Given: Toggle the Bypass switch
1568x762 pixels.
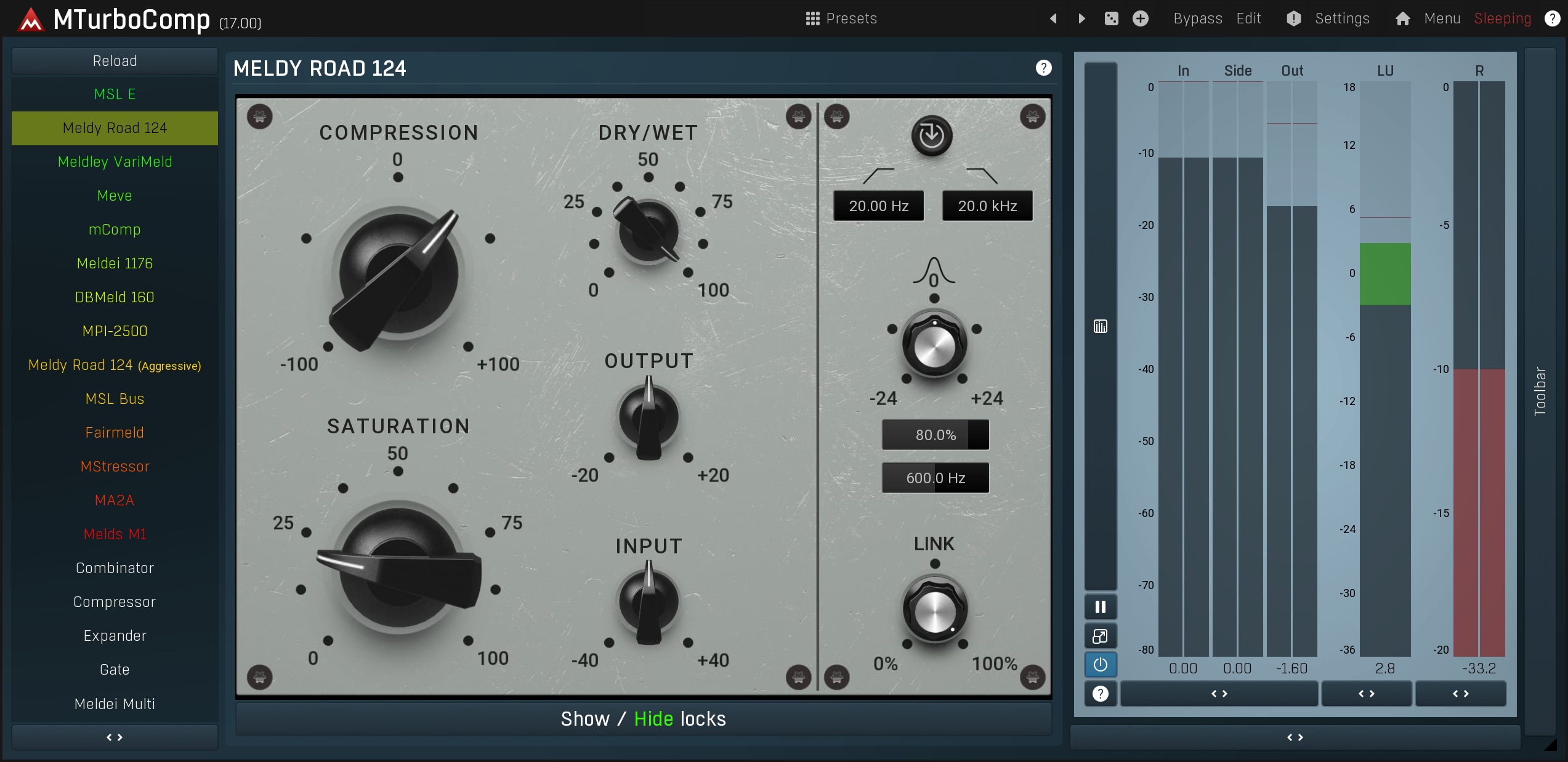Looking at the screenshot, I should click(x=1197, y=18).
